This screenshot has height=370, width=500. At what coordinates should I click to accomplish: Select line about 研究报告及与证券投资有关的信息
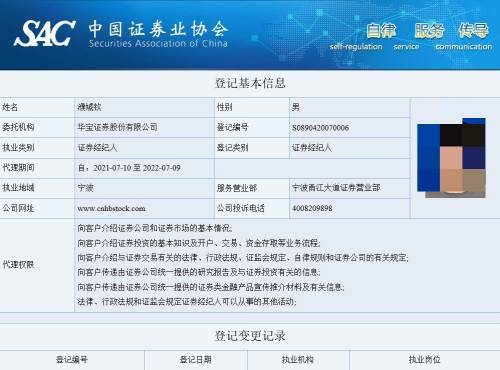pos(199,272)
